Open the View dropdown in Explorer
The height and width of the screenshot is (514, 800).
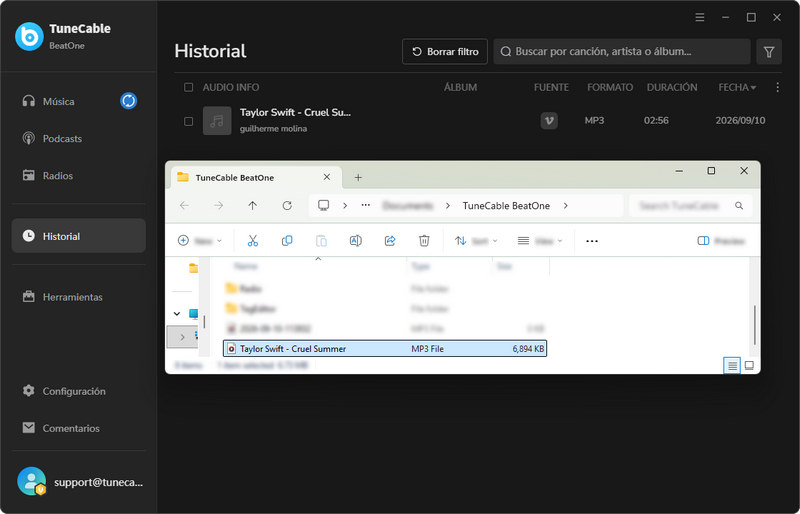pos(540,241)
